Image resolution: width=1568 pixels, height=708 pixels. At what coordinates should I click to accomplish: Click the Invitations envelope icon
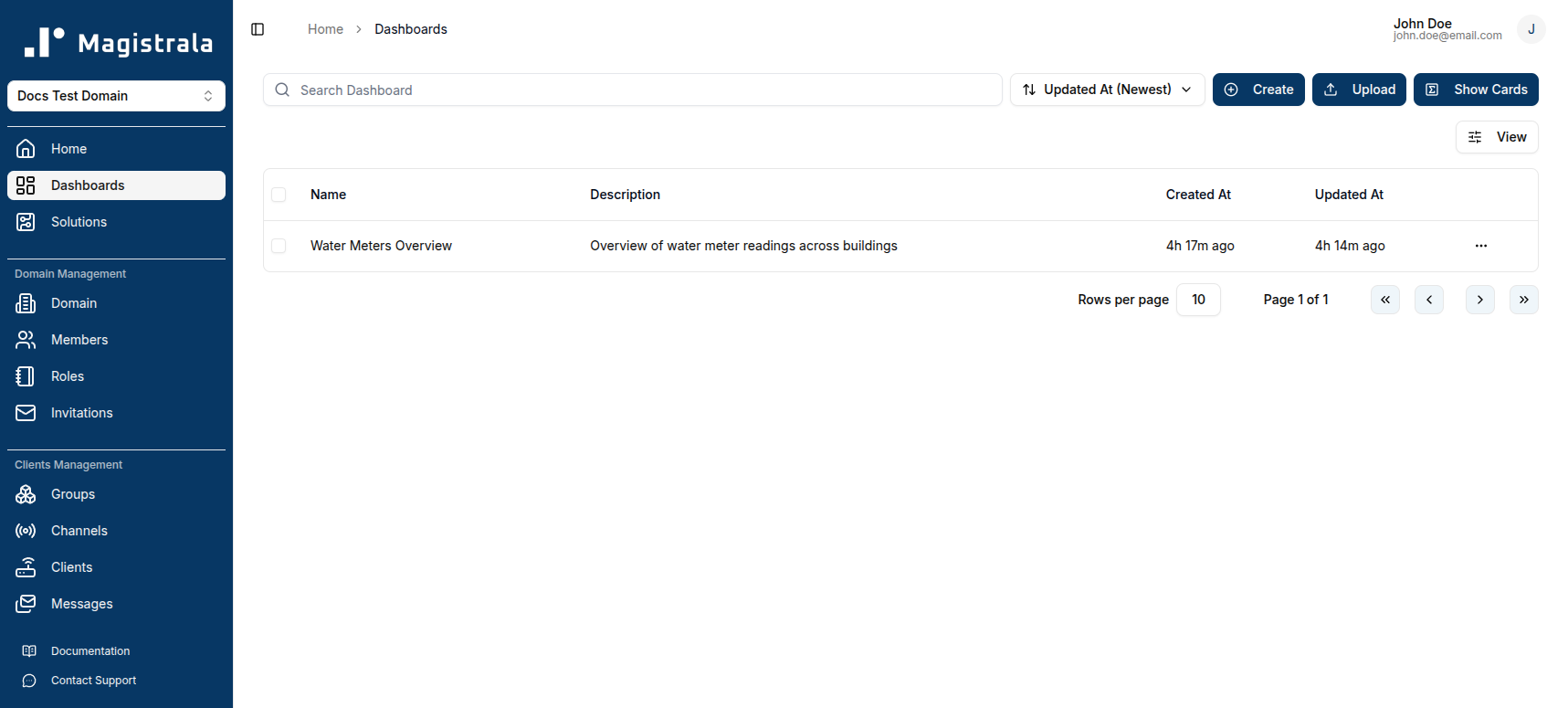tap(26, 413)
